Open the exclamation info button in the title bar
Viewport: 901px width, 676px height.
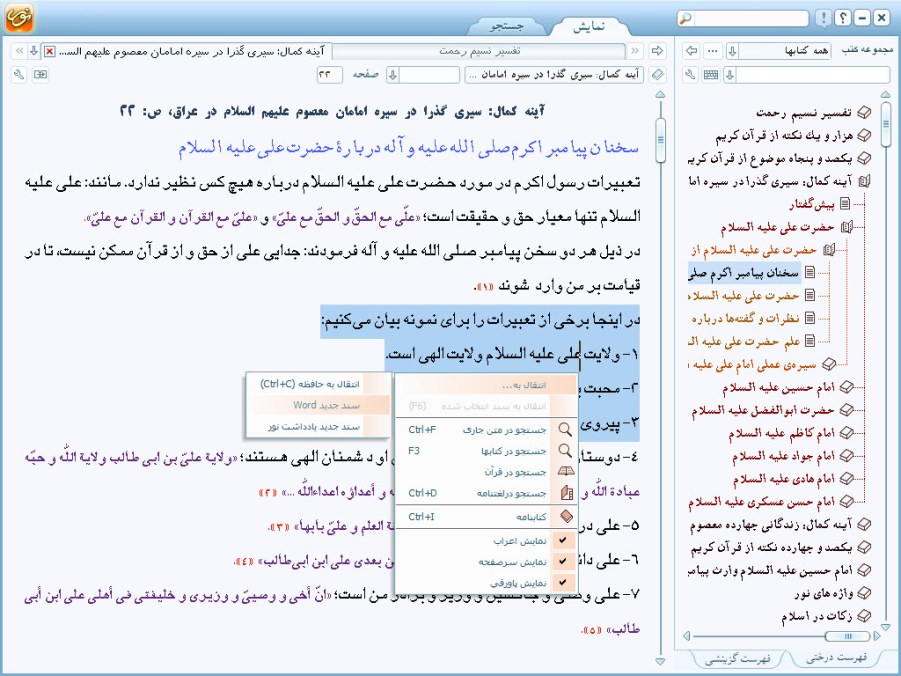tap(824, 18)
